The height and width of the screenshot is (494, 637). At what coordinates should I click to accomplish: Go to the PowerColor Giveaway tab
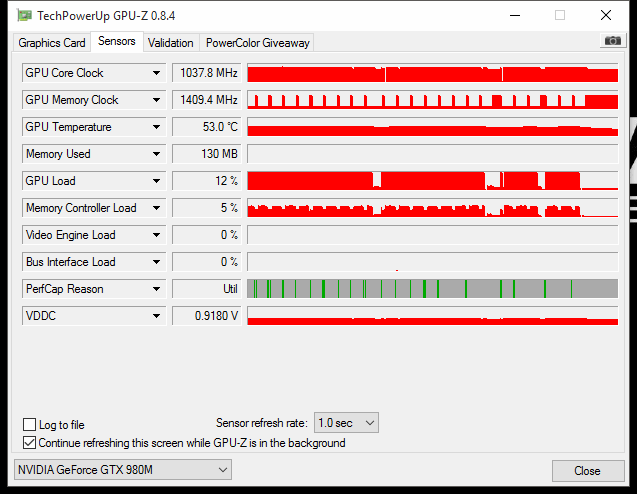tap(258, 43)
